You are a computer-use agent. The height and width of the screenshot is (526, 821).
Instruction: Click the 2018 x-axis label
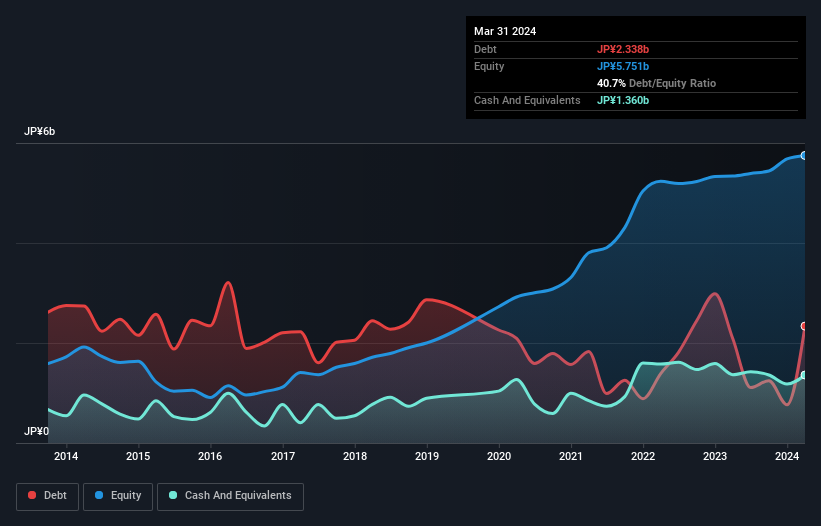pos(354,457)
